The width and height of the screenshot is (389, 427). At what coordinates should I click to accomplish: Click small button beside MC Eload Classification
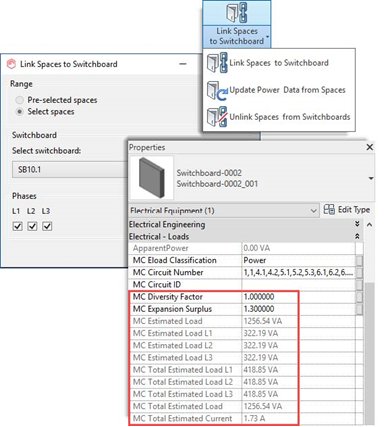coord(359,260)
